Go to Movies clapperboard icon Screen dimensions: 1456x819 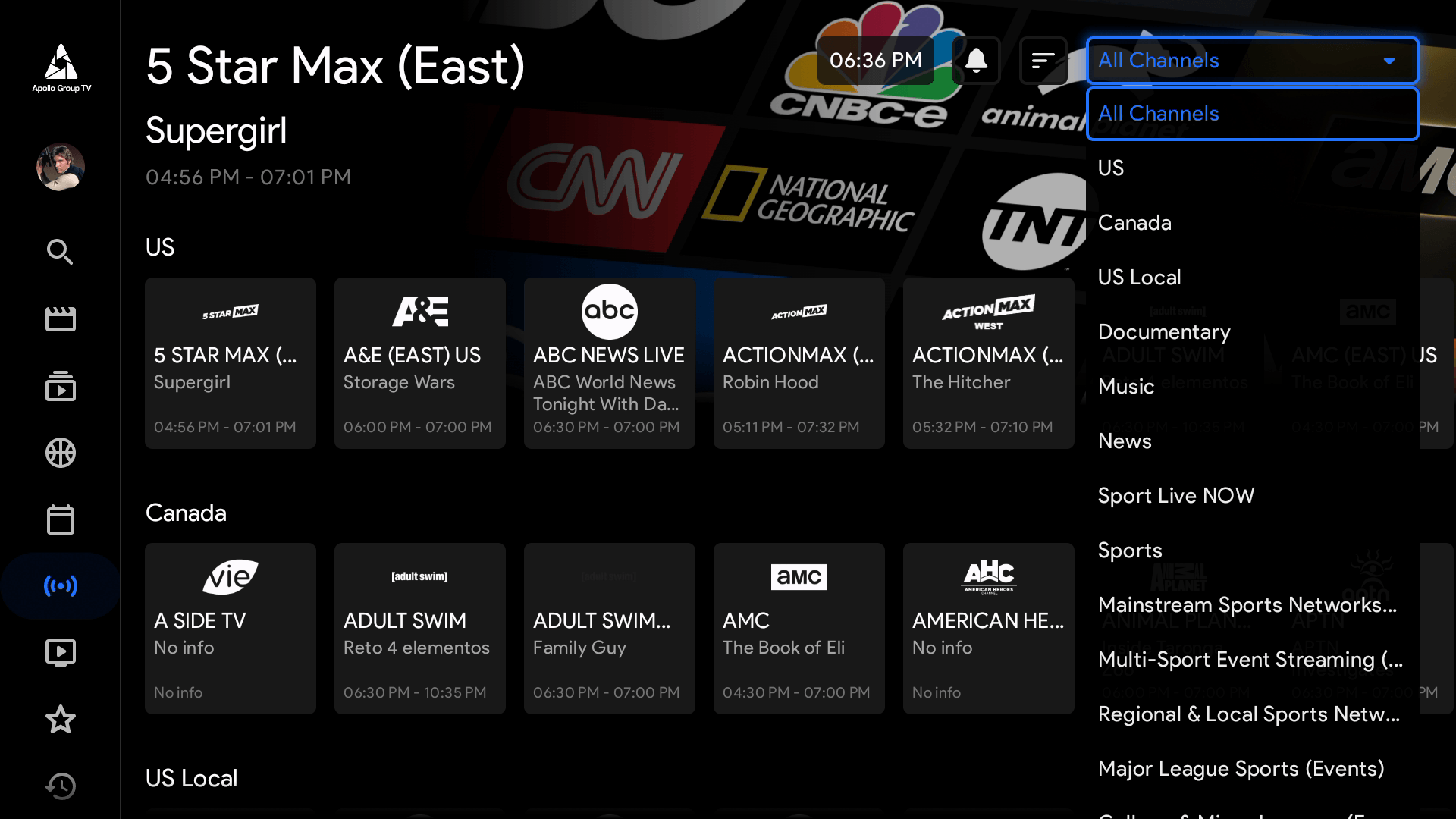[x=61, y=318]
